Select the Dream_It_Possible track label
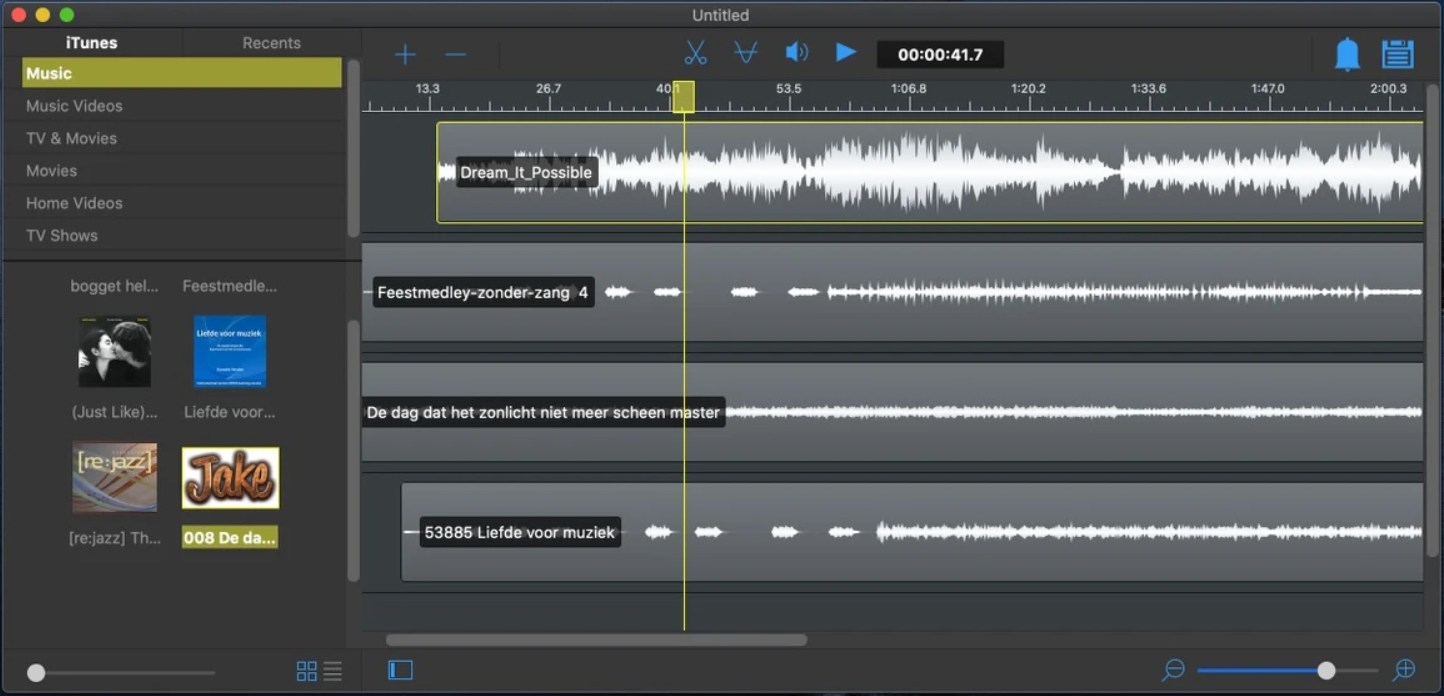Screen dimensions: 1444x696 click(527, 173)
